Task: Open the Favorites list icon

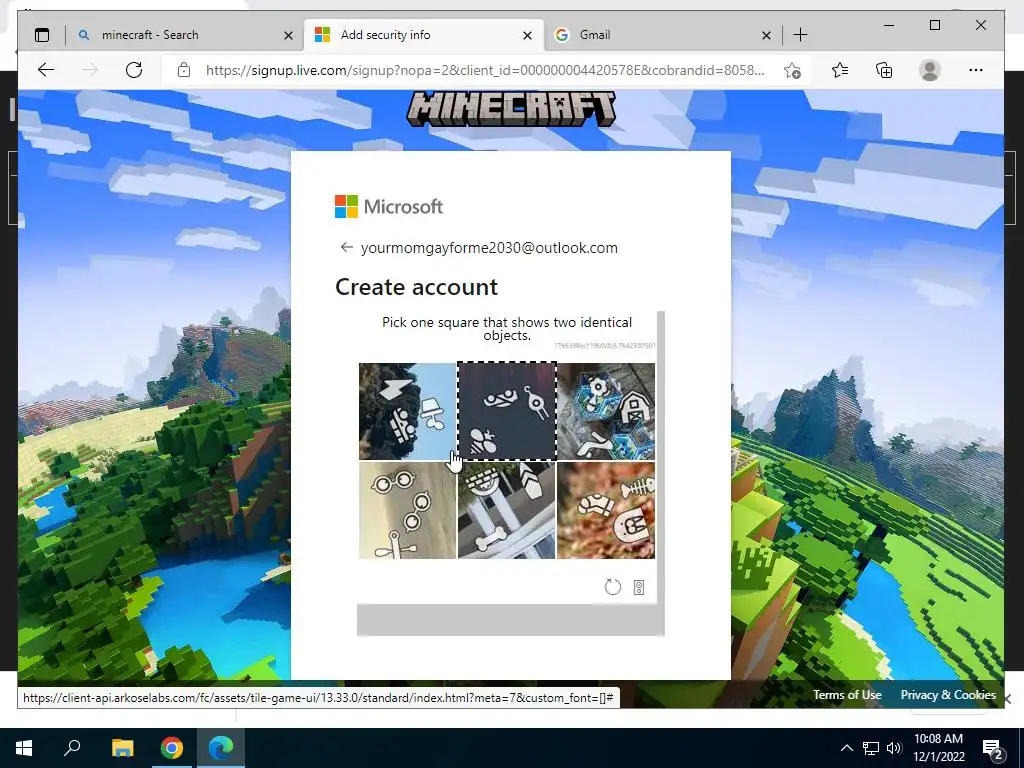Action: pyautogui.click(x=840, y=70)
